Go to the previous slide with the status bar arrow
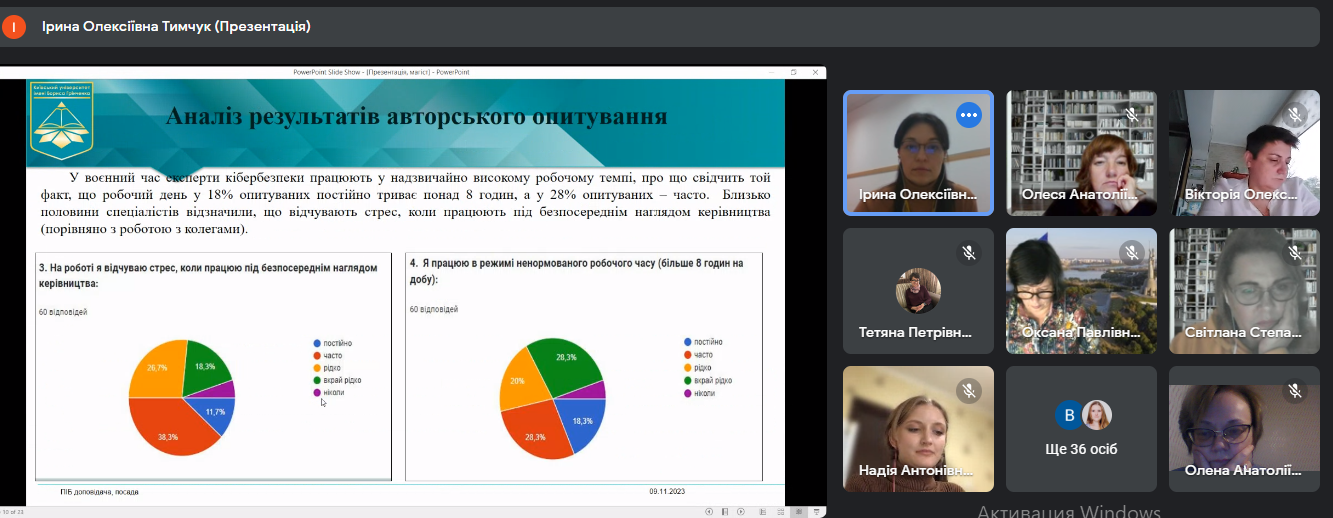Screen dimensions: 1333x518 [x=709, y=512]
